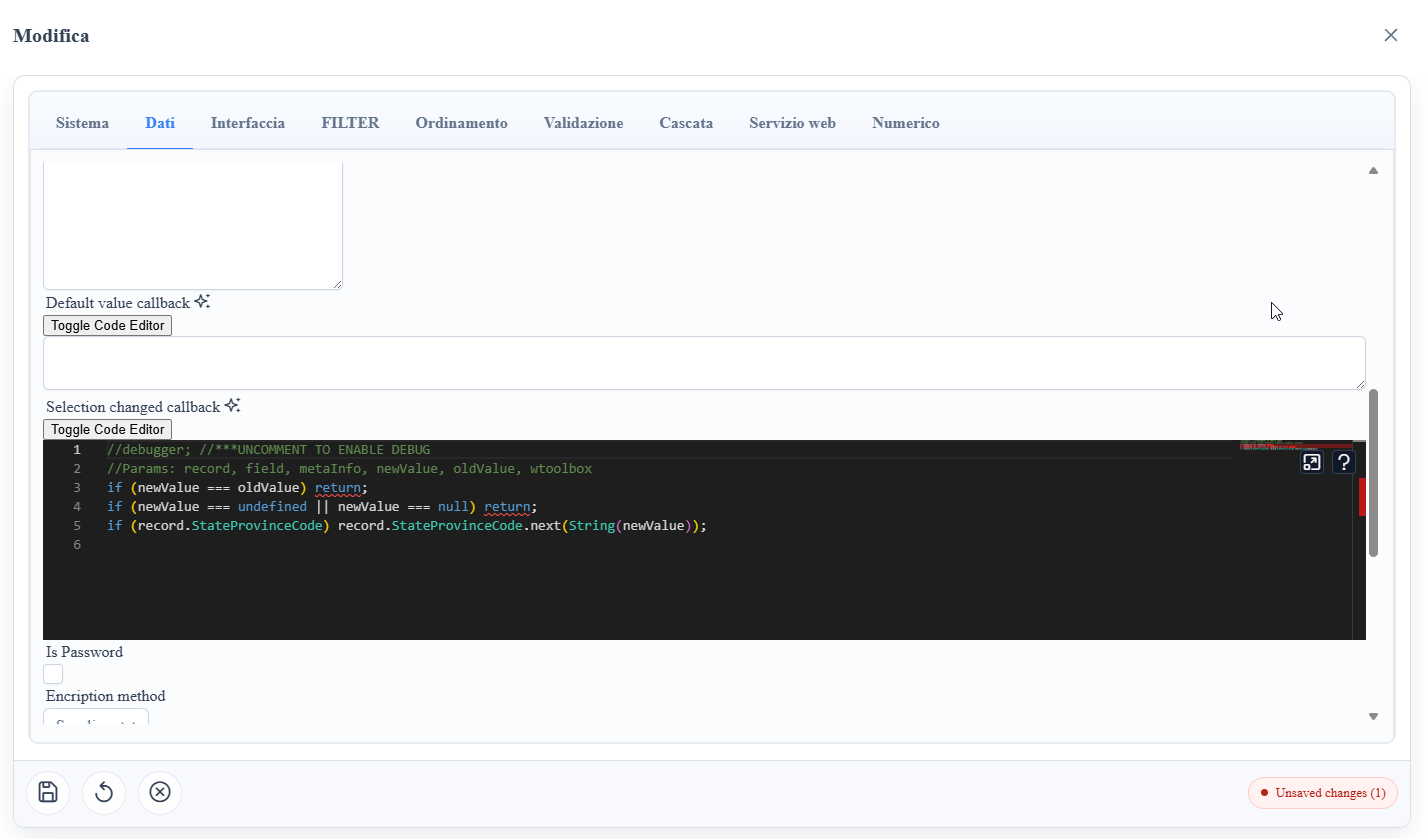Click the 'Is Password' label
Image resolution: width=1428 pixels, height=839 pixels.
84,652
